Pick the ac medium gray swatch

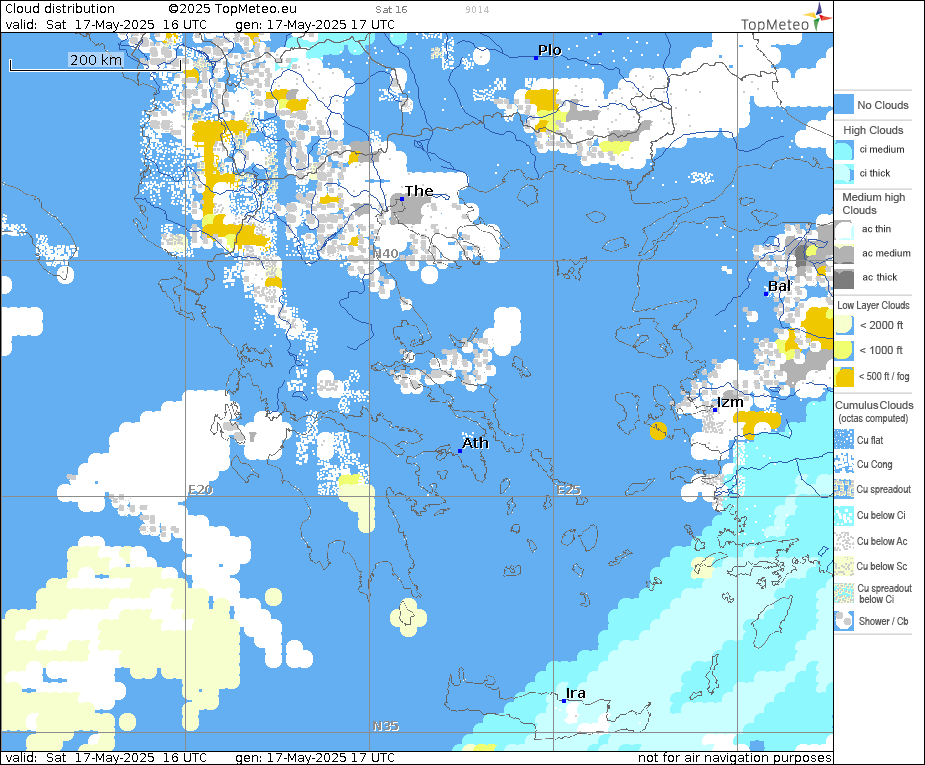point(844,254)
